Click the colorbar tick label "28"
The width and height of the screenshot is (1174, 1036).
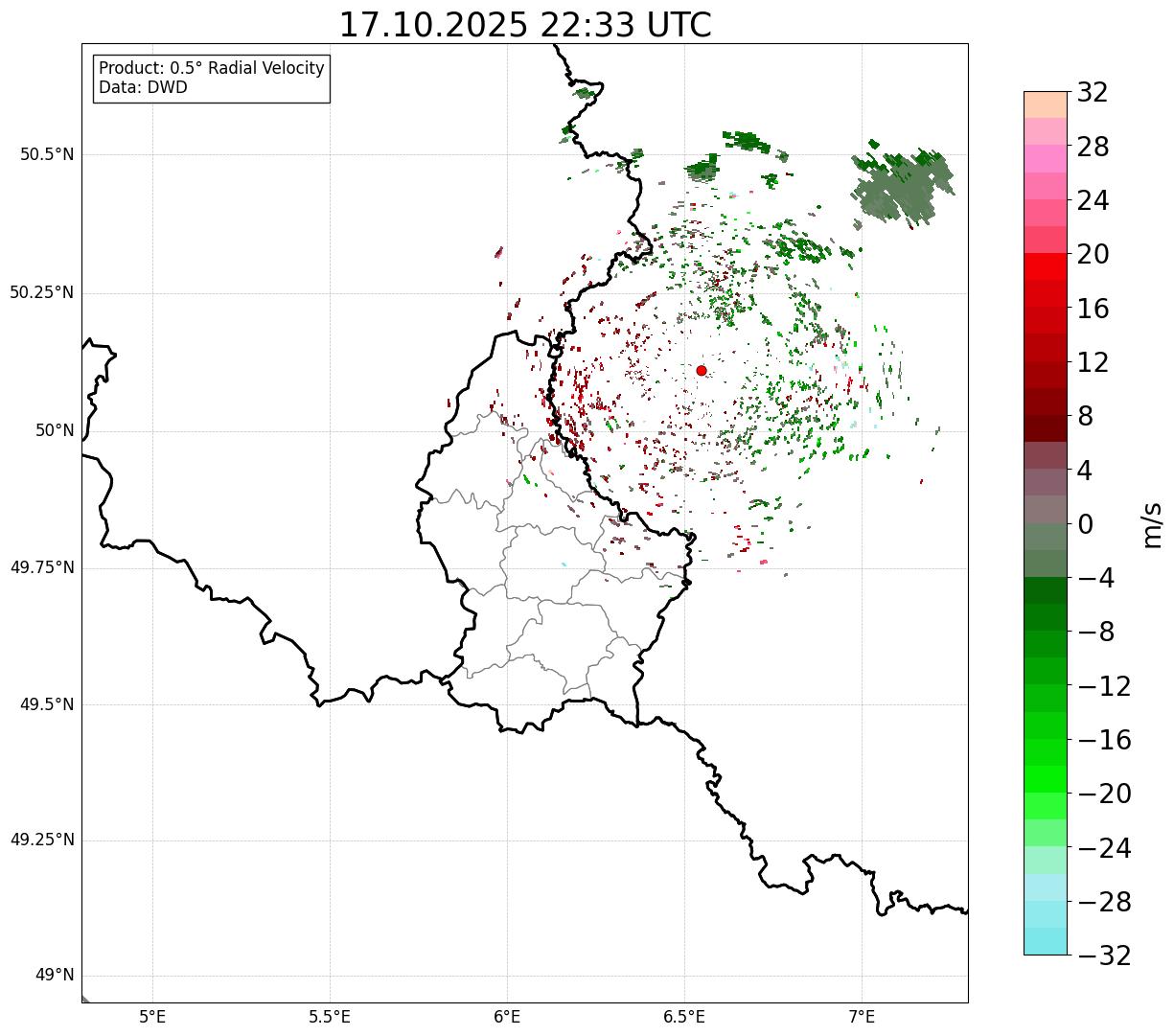click(1093, 147)
